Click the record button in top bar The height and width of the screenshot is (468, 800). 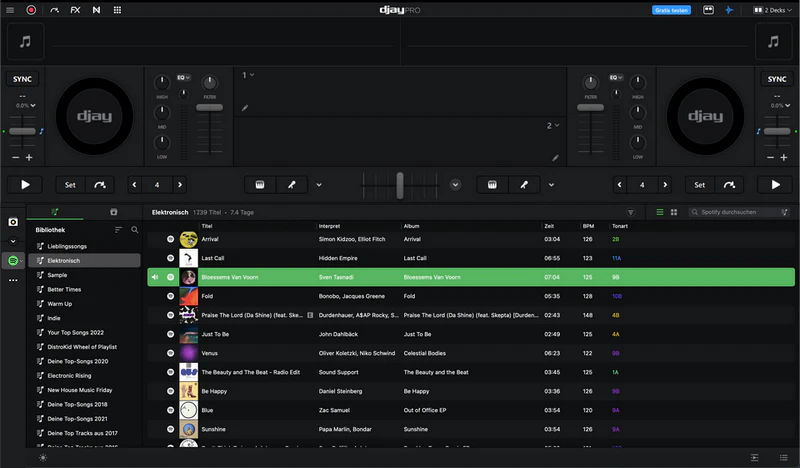31,9
